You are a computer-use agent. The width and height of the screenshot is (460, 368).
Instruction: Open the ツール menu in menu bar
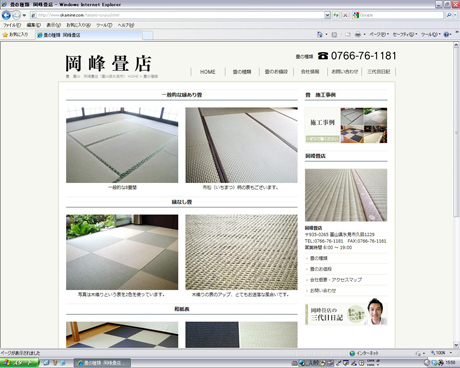pos(104,25)
